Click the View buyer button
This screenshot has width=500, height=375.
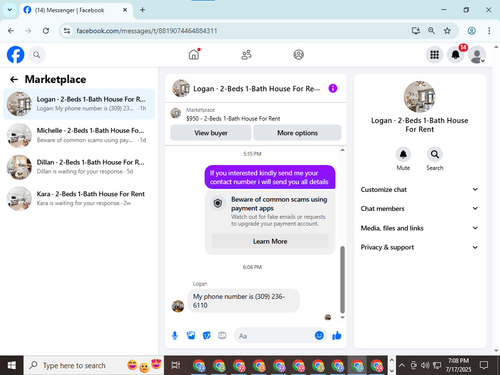pos(211,133)
